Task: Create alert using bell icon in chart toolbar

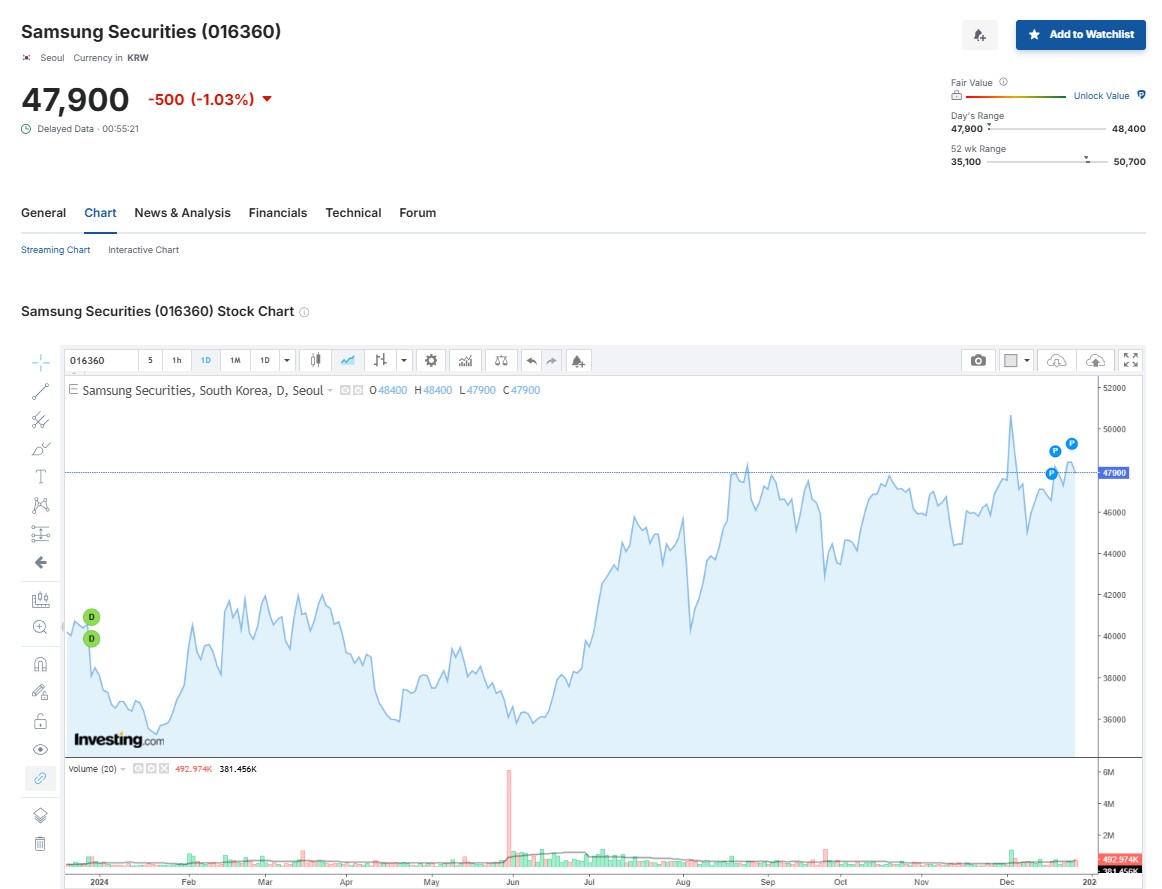Action: coord(578,361)
